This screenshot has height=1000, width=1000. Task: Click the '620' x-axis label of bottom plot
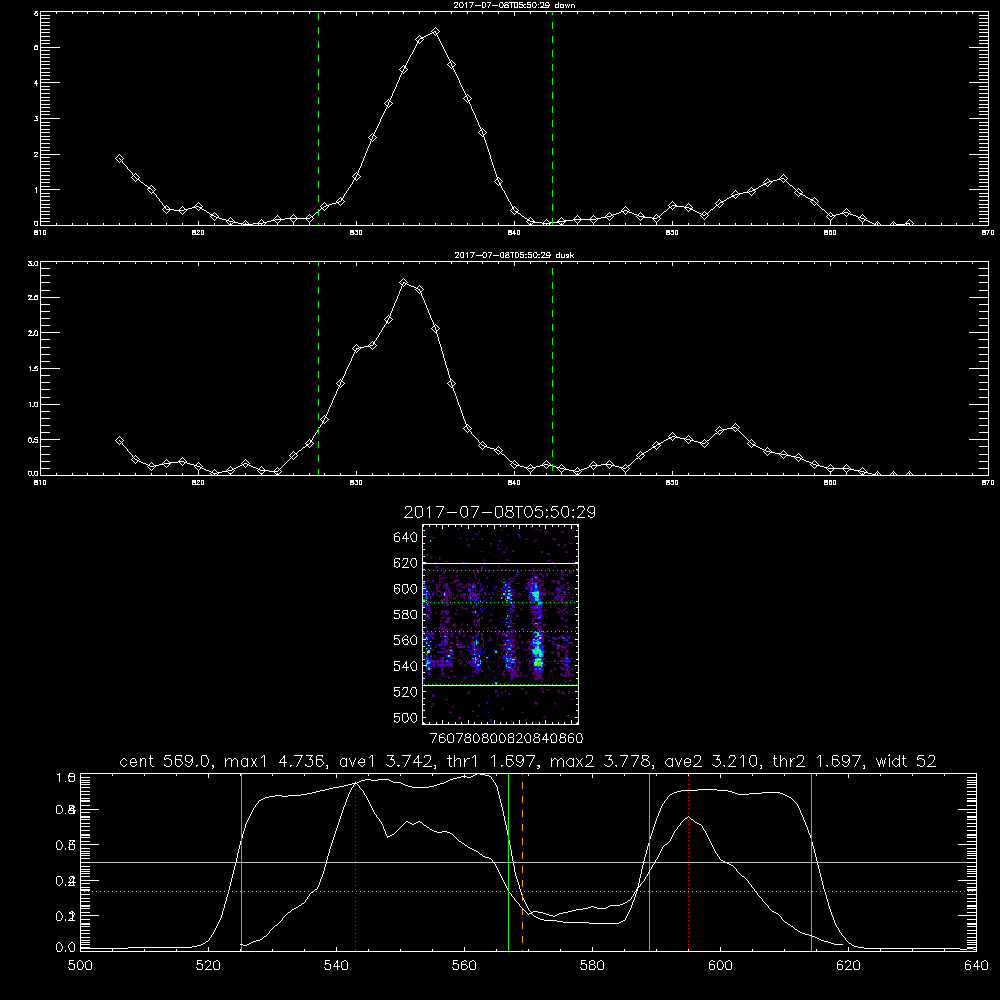(x=848, y=966)
